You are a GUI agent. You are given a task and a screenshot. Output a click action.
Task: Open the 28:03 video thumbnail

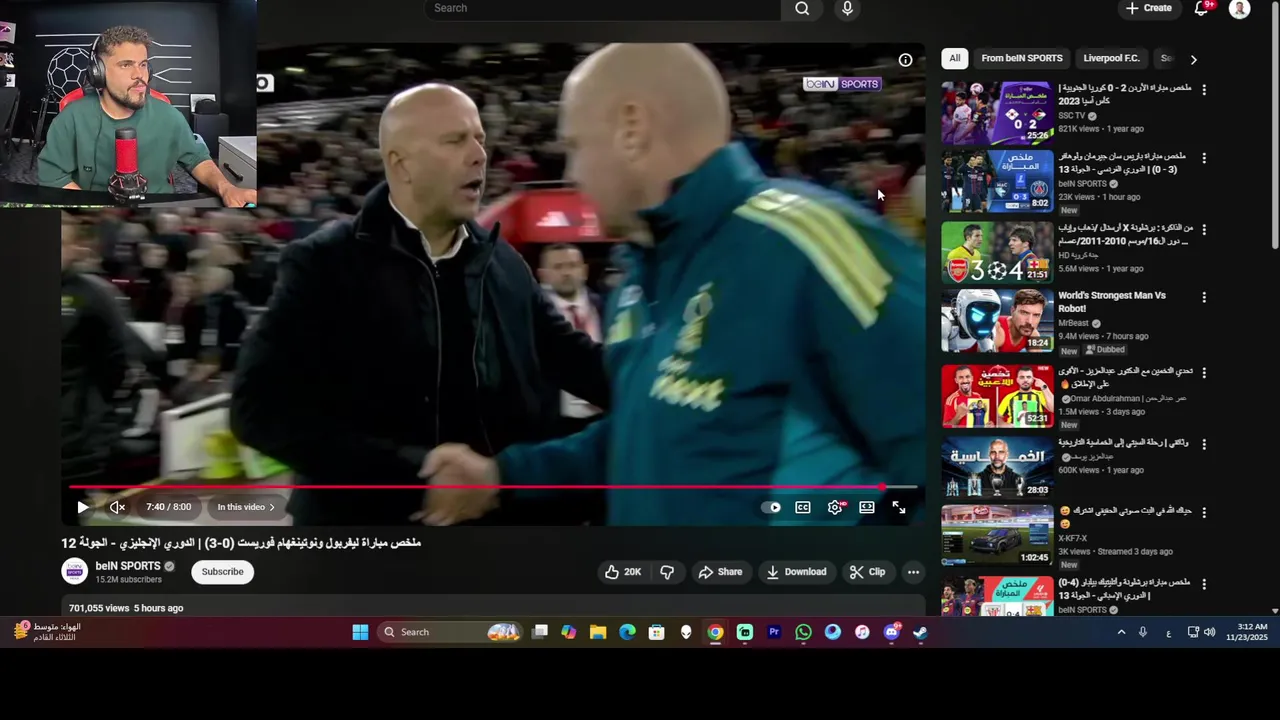coord(997,467)
